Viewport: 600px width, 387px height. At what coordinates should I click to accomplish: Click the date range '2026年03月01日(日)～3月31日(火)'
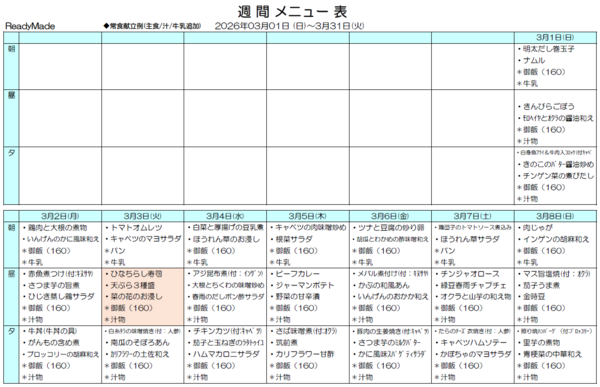pos(289,26)
